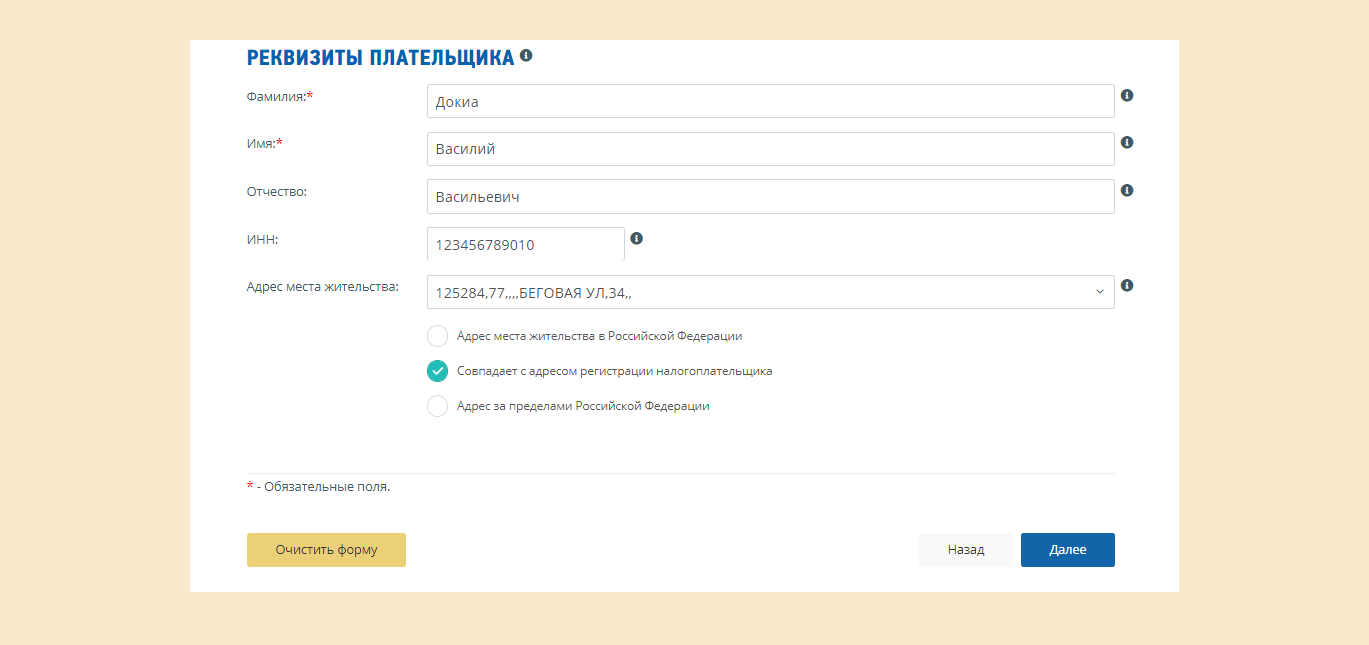Focus the Имя input containing 'Василий'

tap(770, 149)
